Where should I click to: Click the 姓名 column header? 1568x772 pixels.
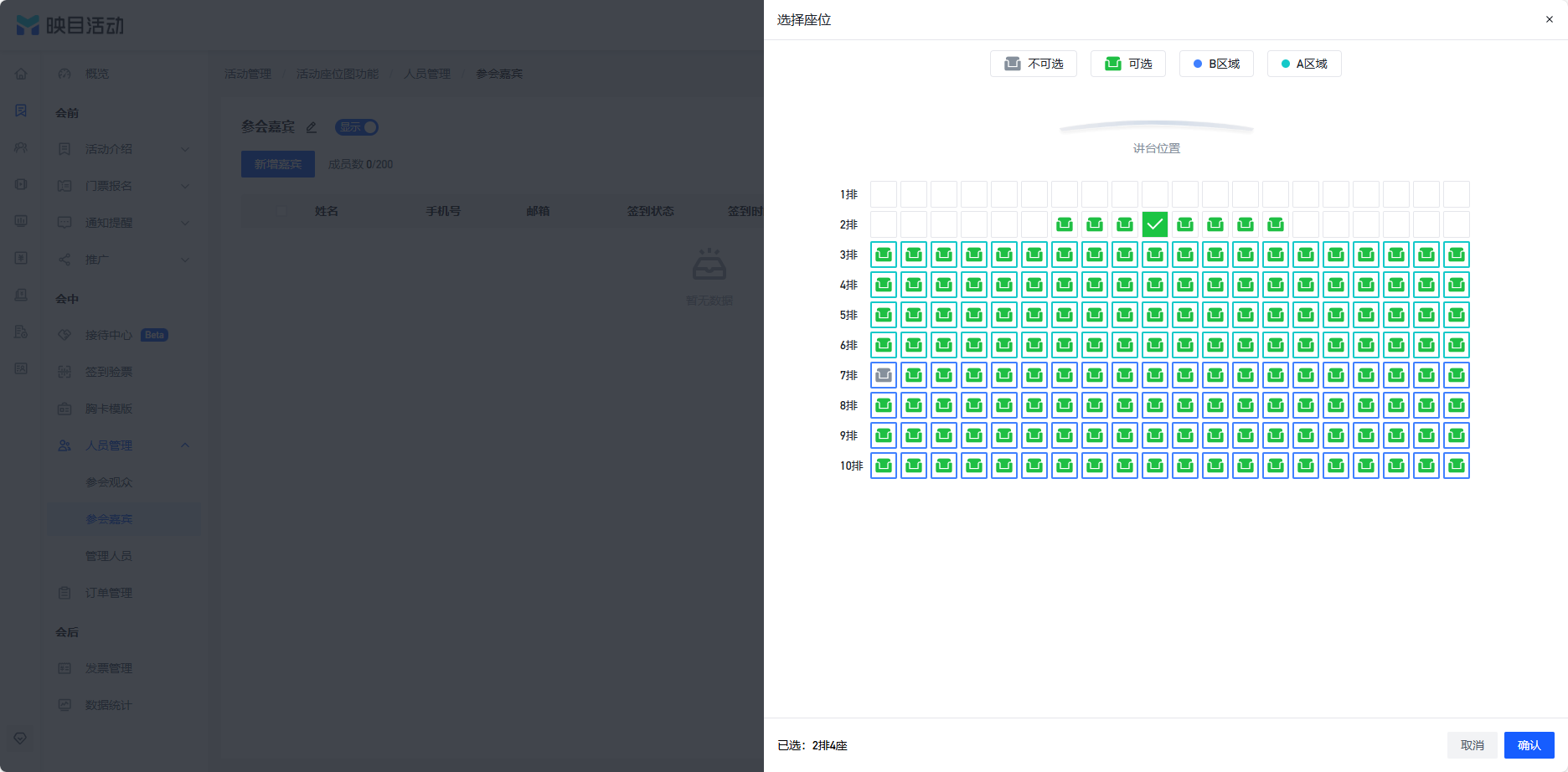click(327, 211)
